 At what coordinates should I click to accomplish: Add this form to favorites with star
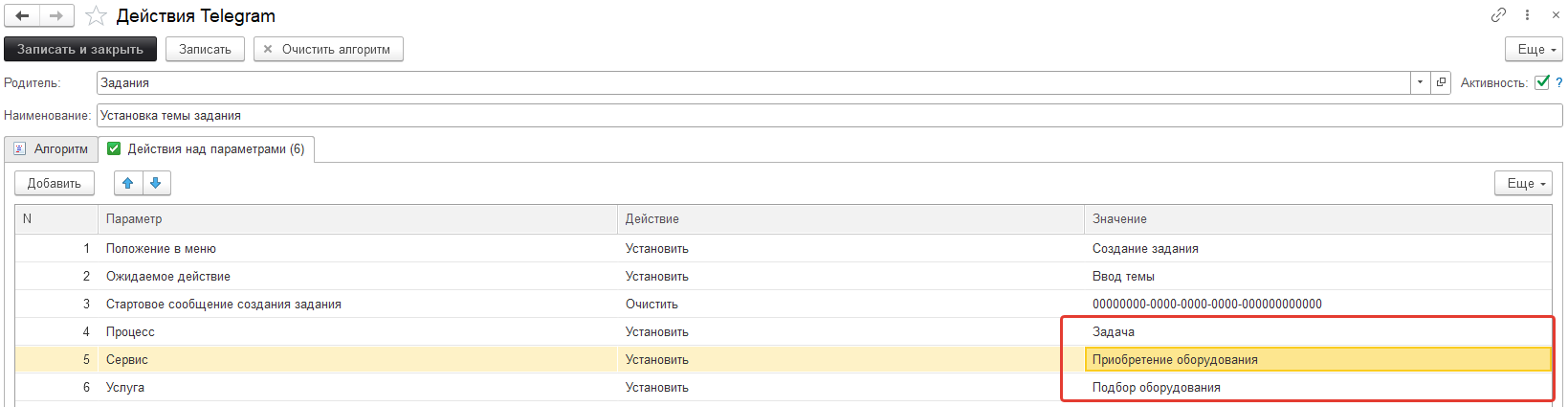tap(95, 16)
